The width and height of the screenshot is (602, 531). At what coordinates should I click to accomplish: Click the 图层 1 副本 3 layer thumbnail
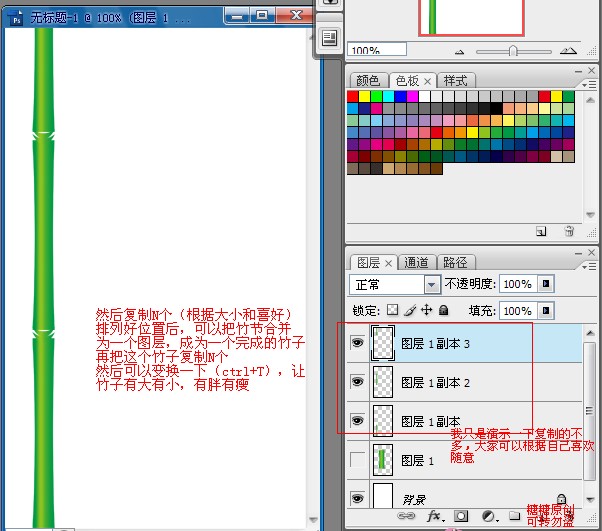pos(383,343)
